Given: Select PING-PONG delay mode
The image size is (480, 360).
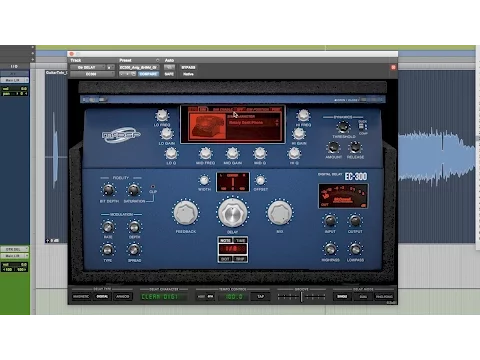Looking at the screenshot, I should tap(384, 296).
